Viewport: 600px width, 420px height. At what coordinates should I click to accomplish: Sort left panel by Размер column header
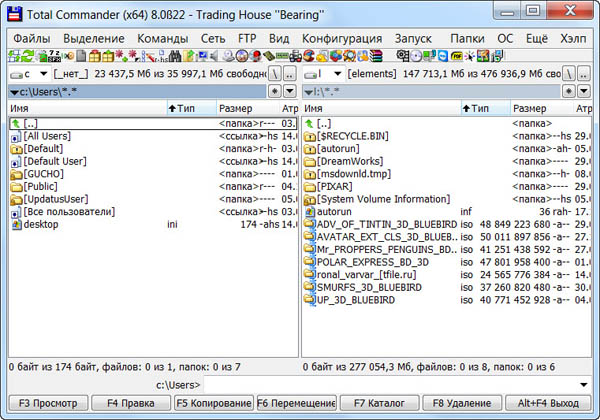pyautogui.click(x=236, y=107)
